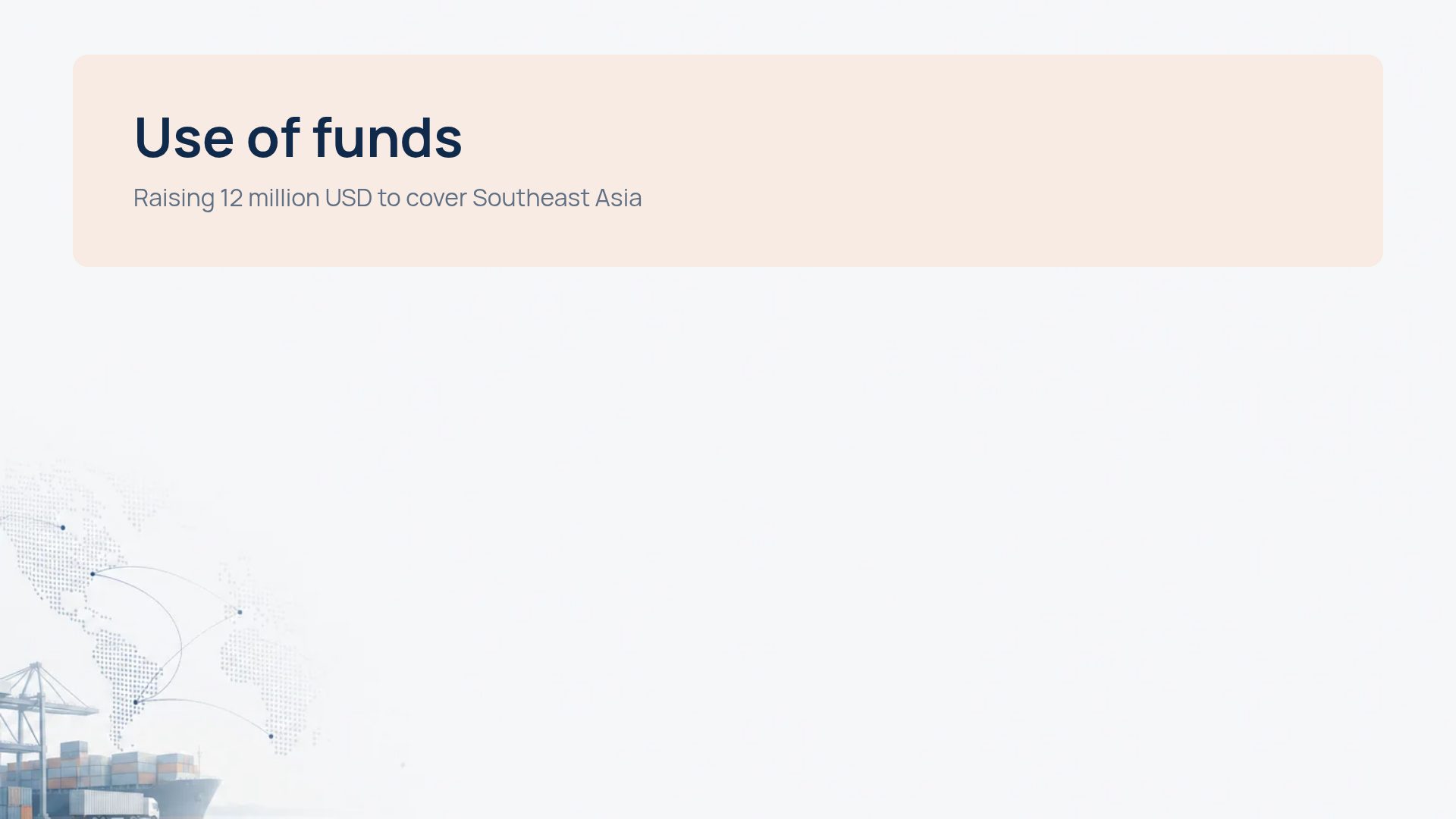This screenshot has height=819, width=1456.
Task: Click "Southeast Asia" in the subtitle text
Action: click(557, 198)
